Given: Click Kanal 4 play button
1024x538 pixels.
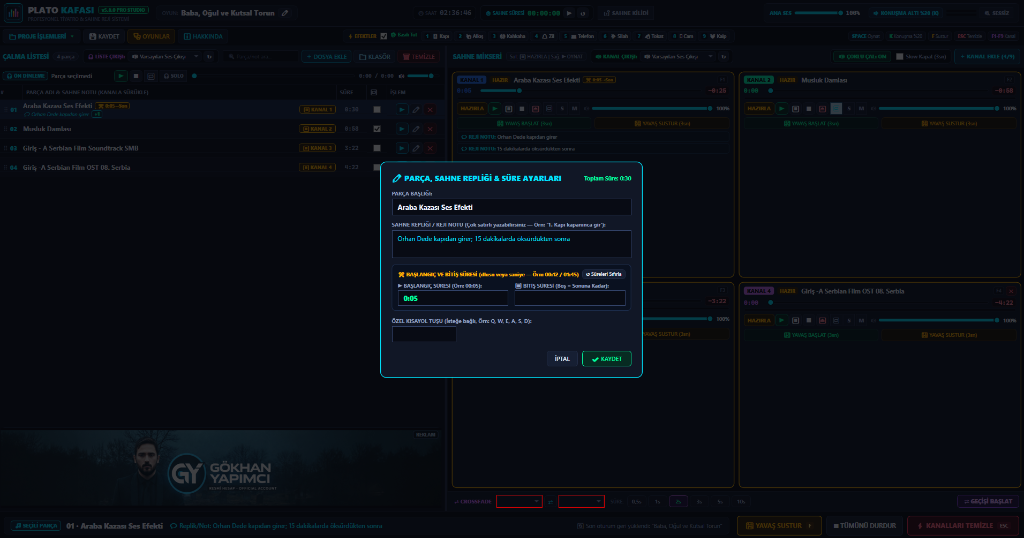Looking at the screenshot, I should pos(781,321).
